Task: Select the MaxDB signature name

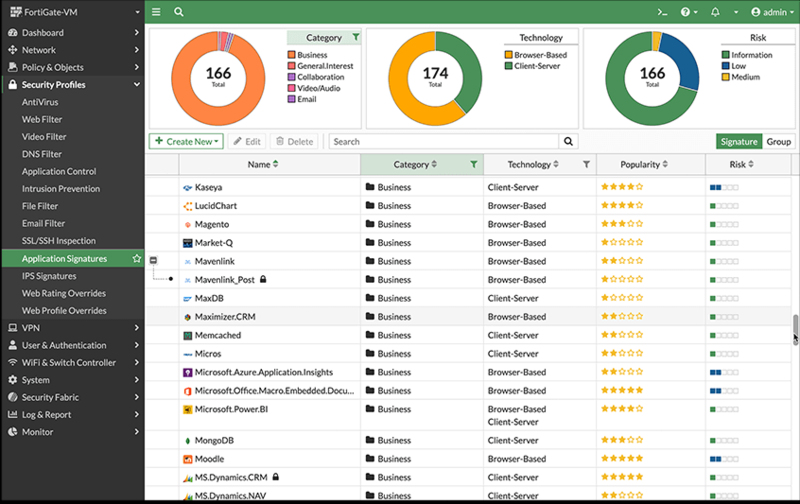Action: [x=209, y=298]
